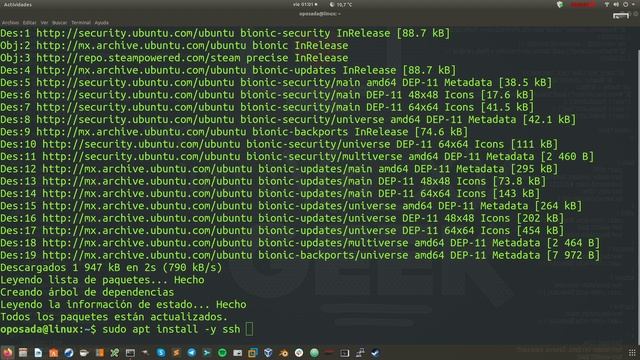This screenshot has width=640, height=360.
Task: Open the Editar menu
Action: [29, 23]
